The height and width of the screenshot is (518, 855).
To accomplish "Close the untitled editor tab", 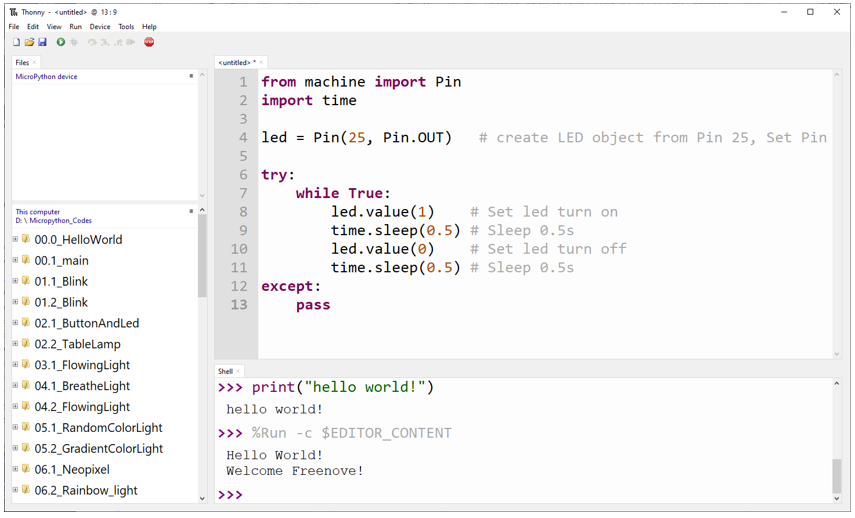I will pyautogui.click(x=261, y=63).
